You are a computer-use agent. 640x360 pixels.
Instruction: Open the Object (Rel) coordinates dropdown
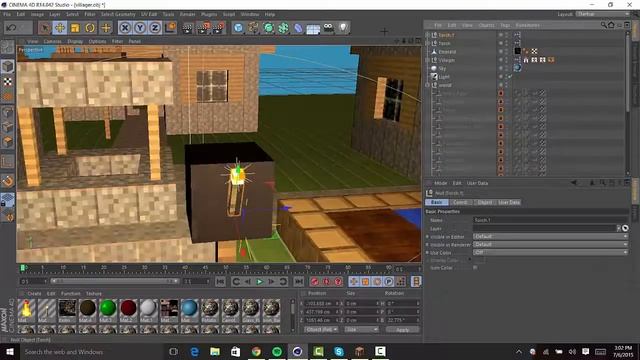(321, 329)
